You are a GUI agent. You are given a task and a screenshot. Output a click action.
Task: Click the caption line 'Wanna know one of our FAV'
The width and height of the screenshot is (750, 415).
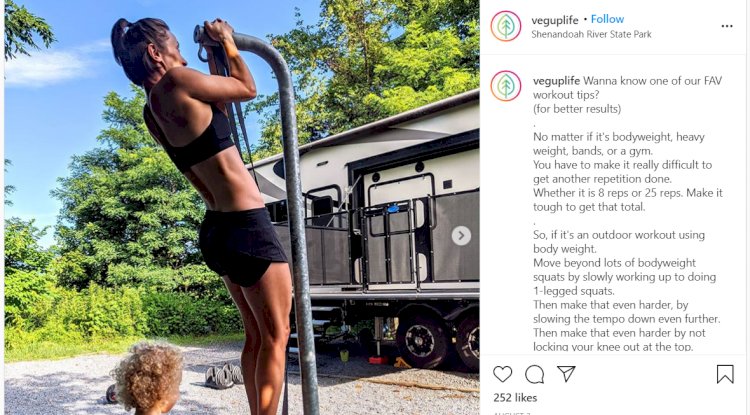(652, 81)
